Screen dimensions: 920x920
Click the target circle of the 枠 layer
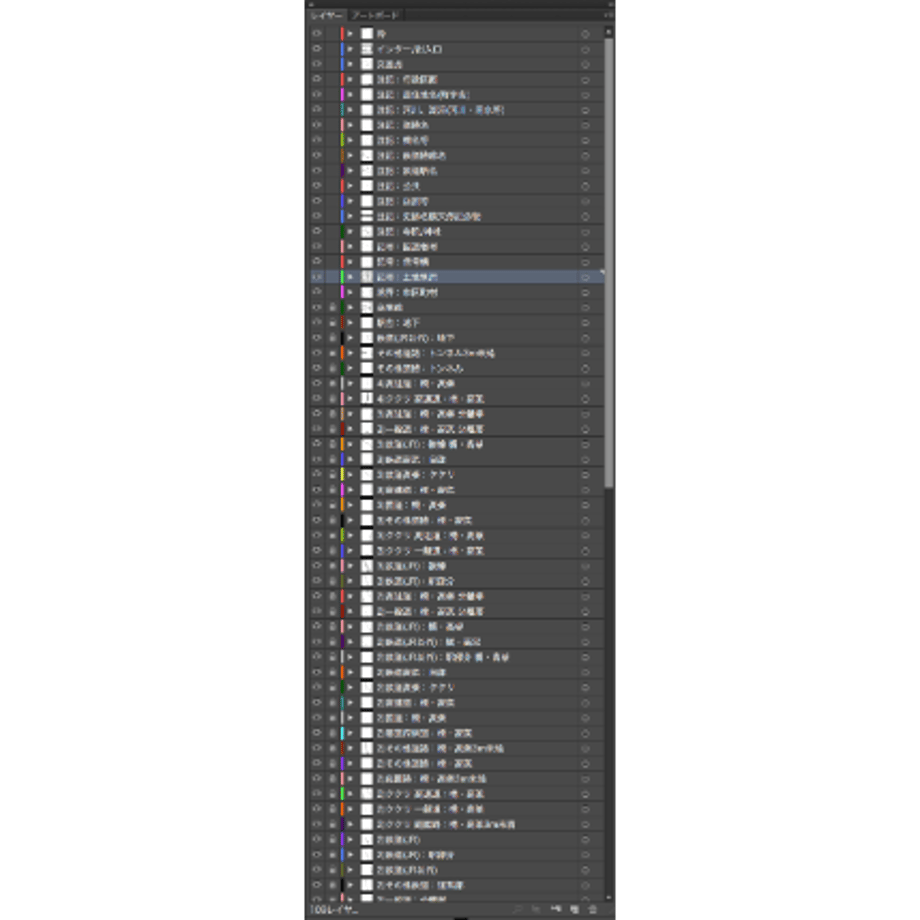point(585,35)
